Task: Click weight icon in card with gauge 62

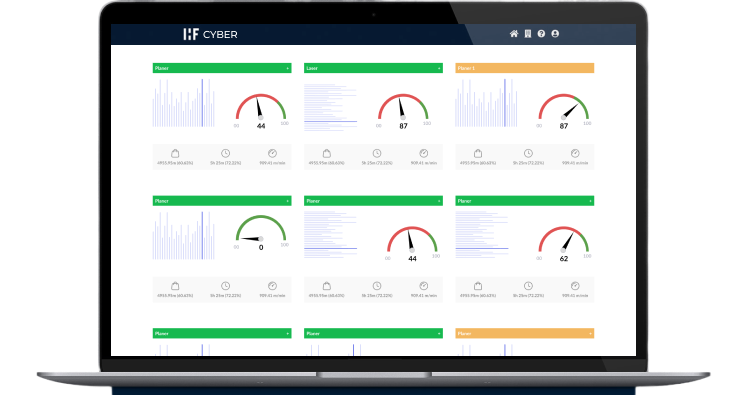Action: (478, 286)
